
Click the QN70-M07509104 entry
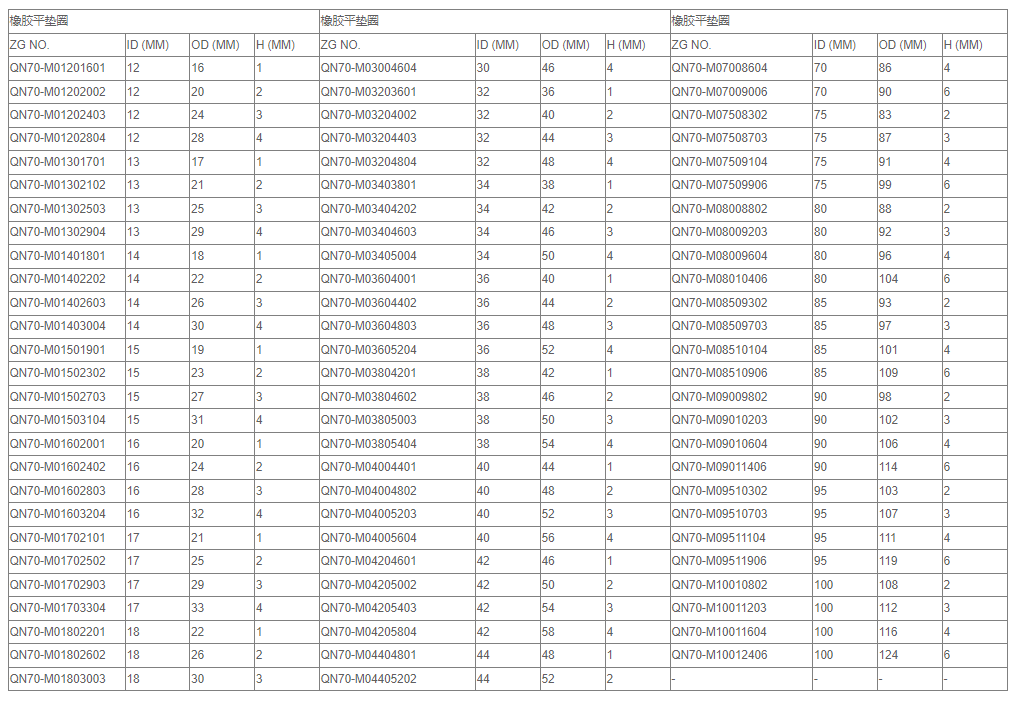click(x=719, y=162)
